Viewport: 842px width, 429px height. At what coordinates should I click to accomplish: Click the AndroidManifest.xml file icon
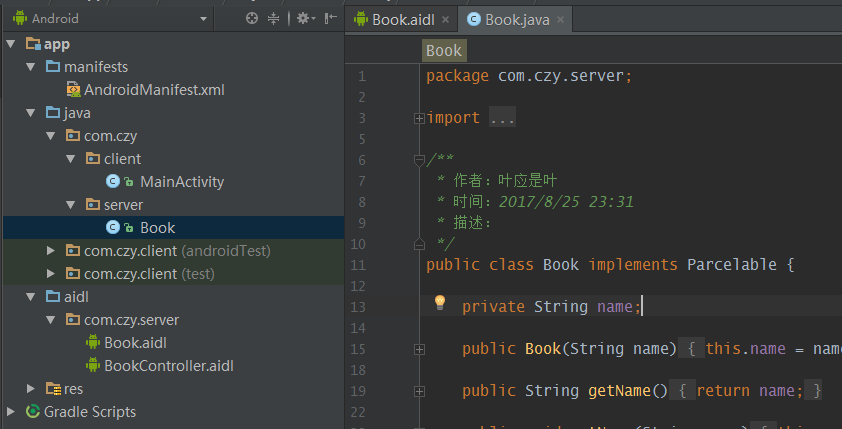(x=73, y=89)
